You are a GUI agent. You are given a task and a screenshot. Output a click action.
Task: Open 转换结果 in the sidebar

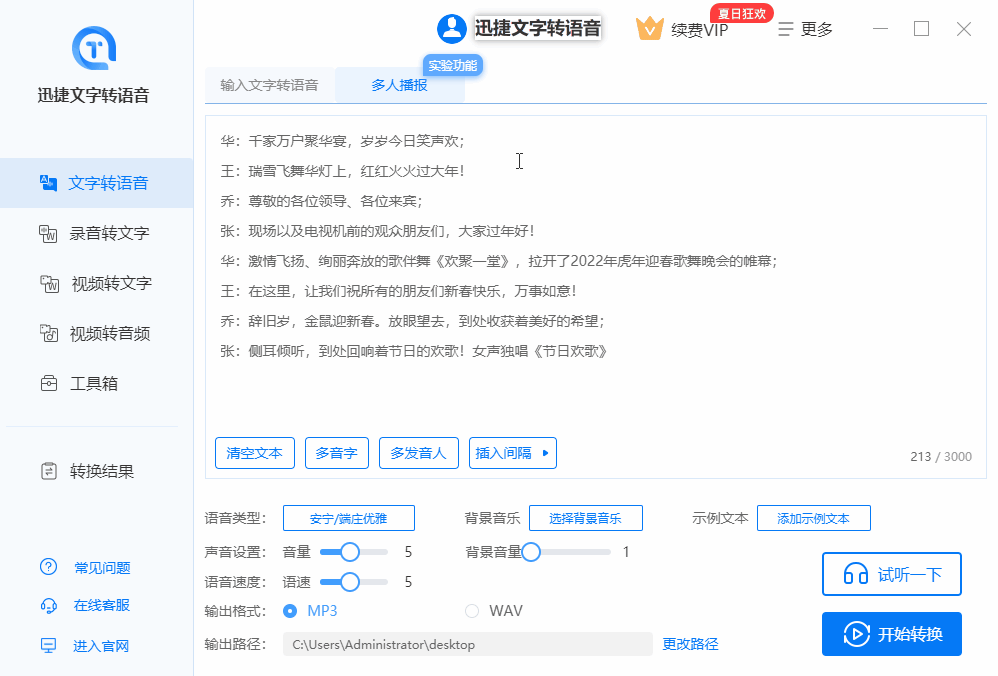click(97, 472)
